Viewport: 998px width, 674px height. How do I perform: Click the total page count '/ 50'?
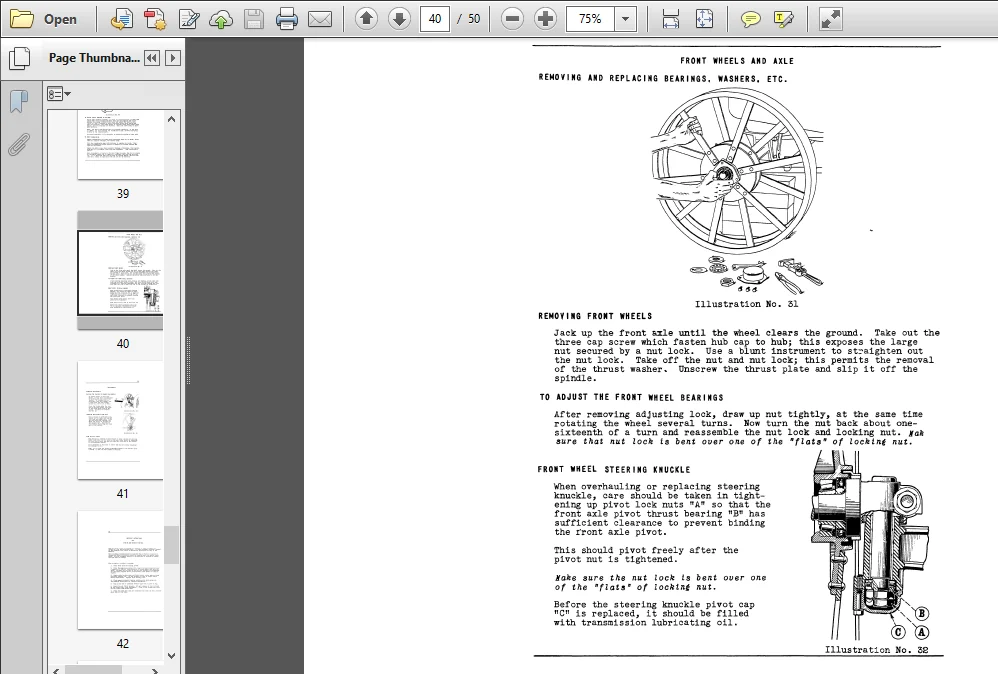point(470,19)
